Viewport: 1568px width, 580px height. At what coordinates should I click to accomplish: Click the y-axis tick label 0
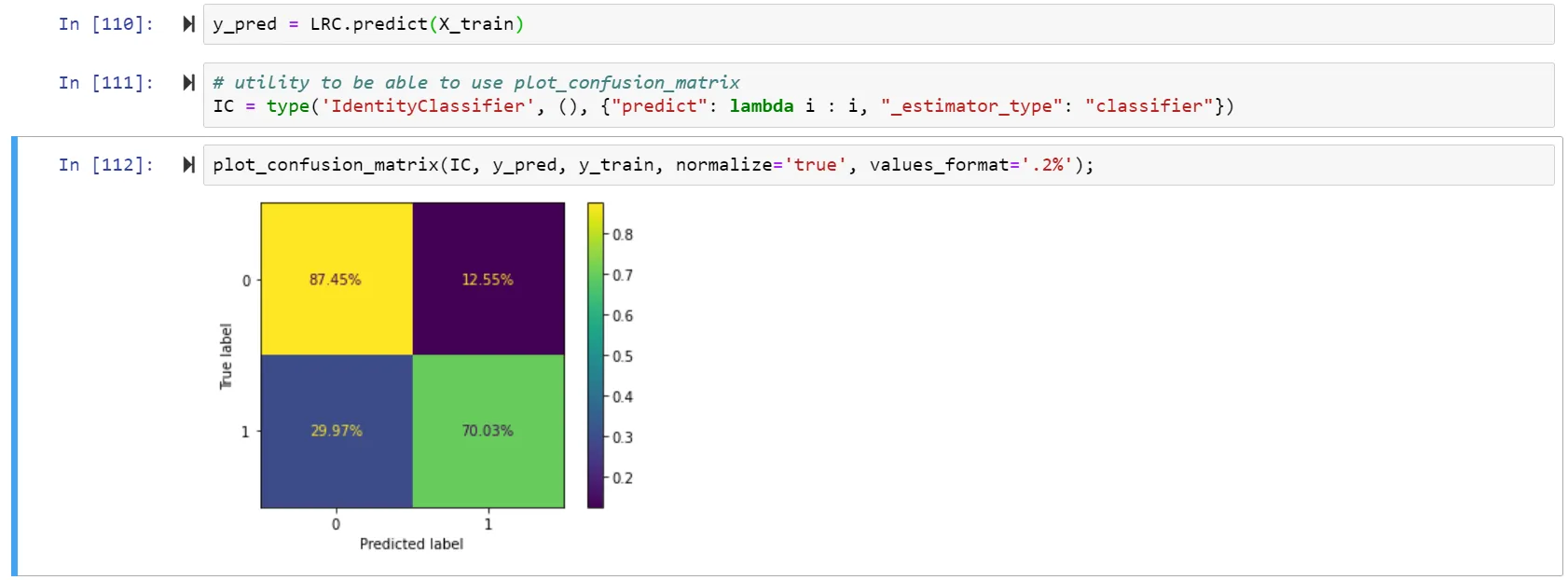pos(246,281)
